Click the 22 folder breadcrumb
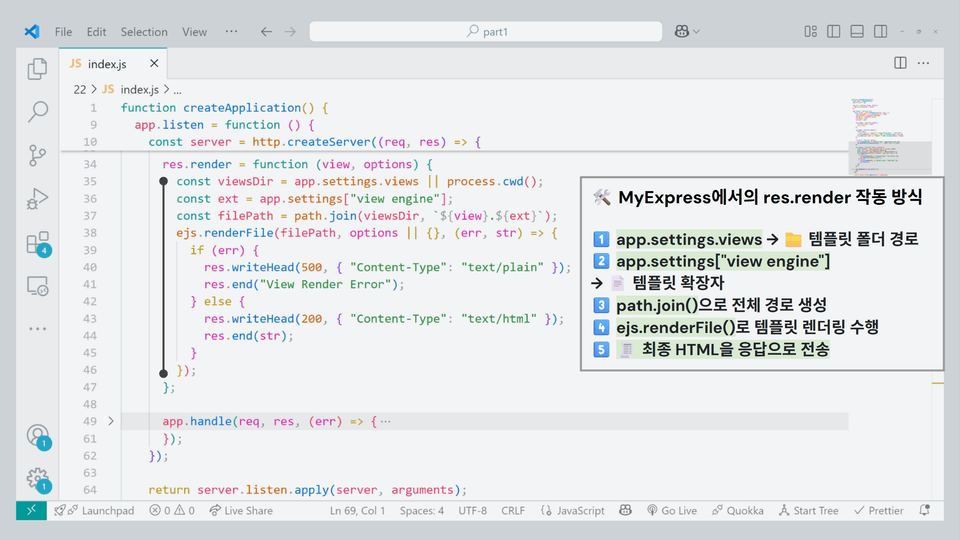This screenshot has height=540, width=960. [80, 89]
